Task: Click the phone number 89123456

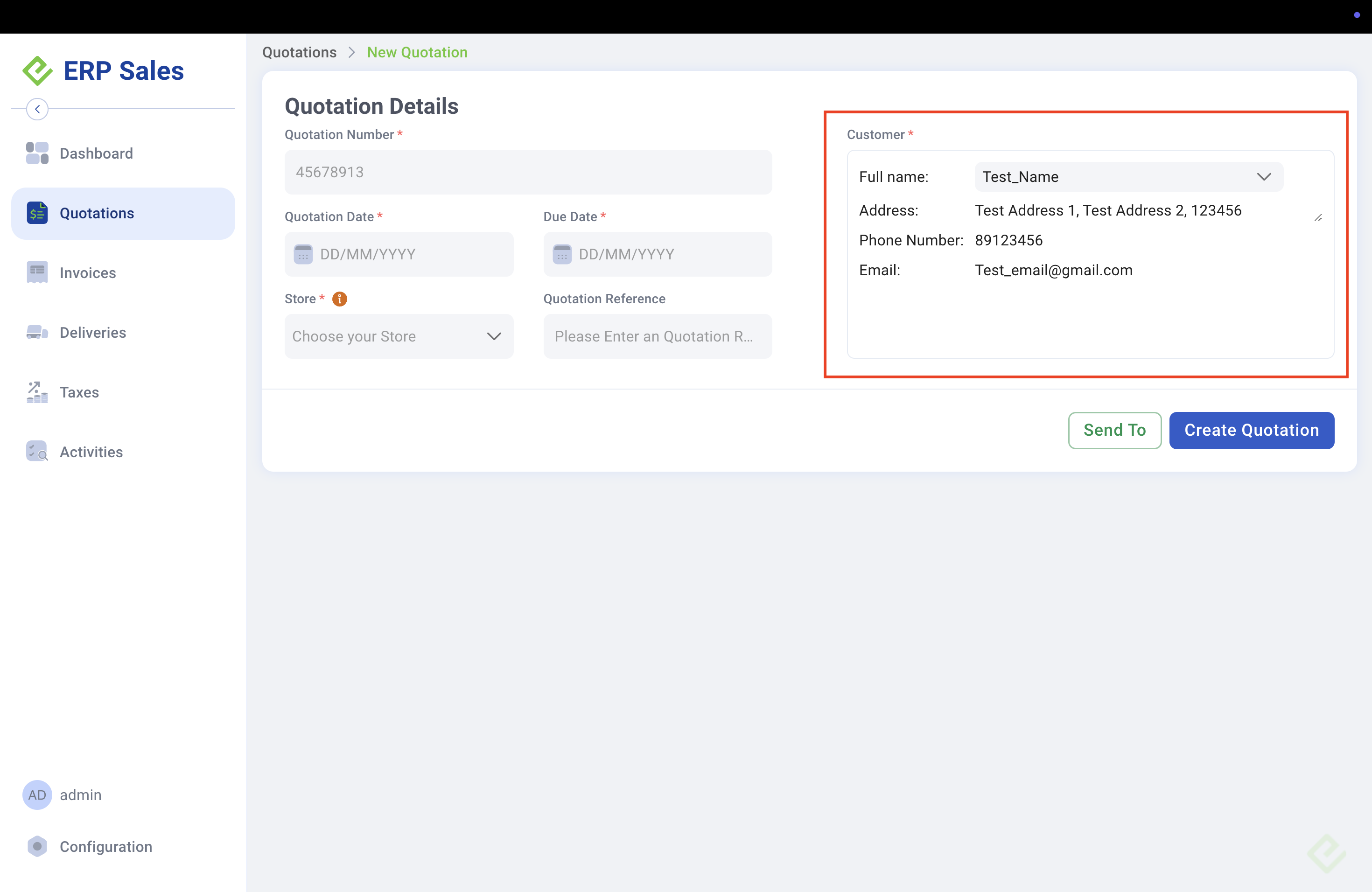Action: [1009, 240]
